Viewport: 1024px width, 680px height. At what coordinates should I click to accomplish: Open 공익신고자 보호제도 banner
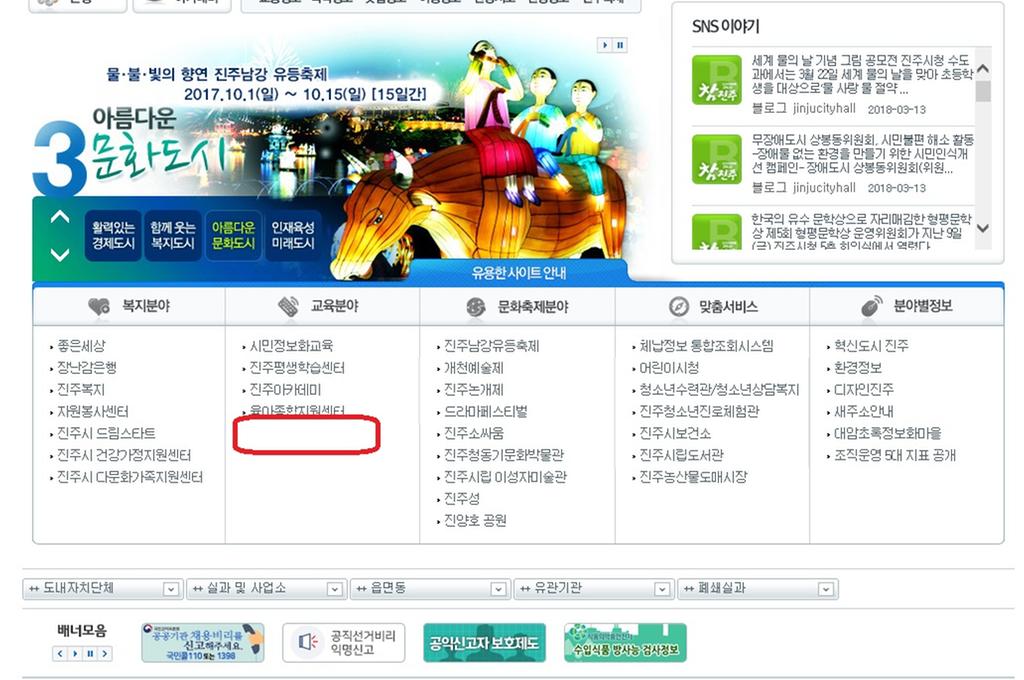[484, 642]
